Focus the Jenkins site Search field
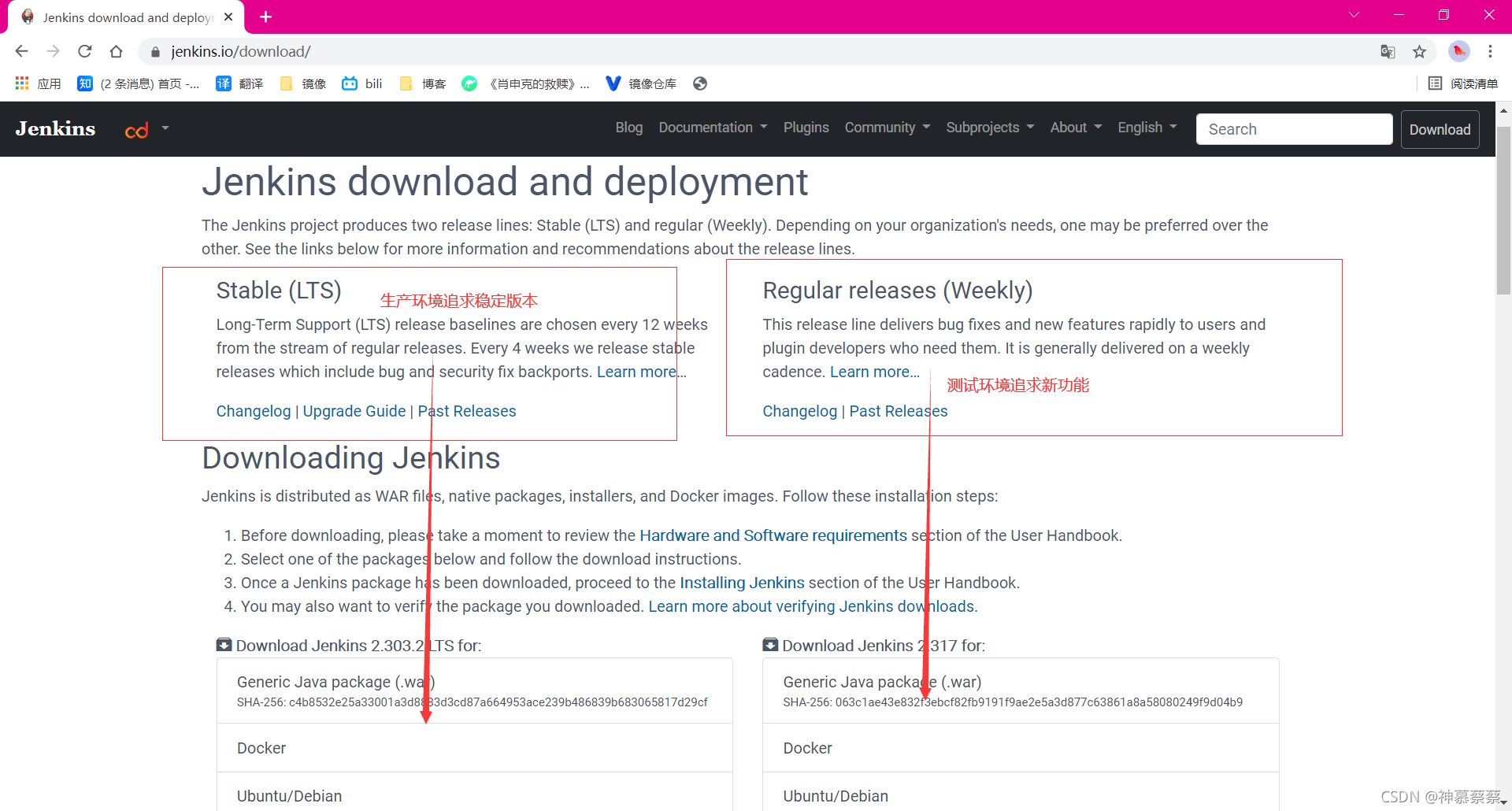 [x=1294, y=129]
